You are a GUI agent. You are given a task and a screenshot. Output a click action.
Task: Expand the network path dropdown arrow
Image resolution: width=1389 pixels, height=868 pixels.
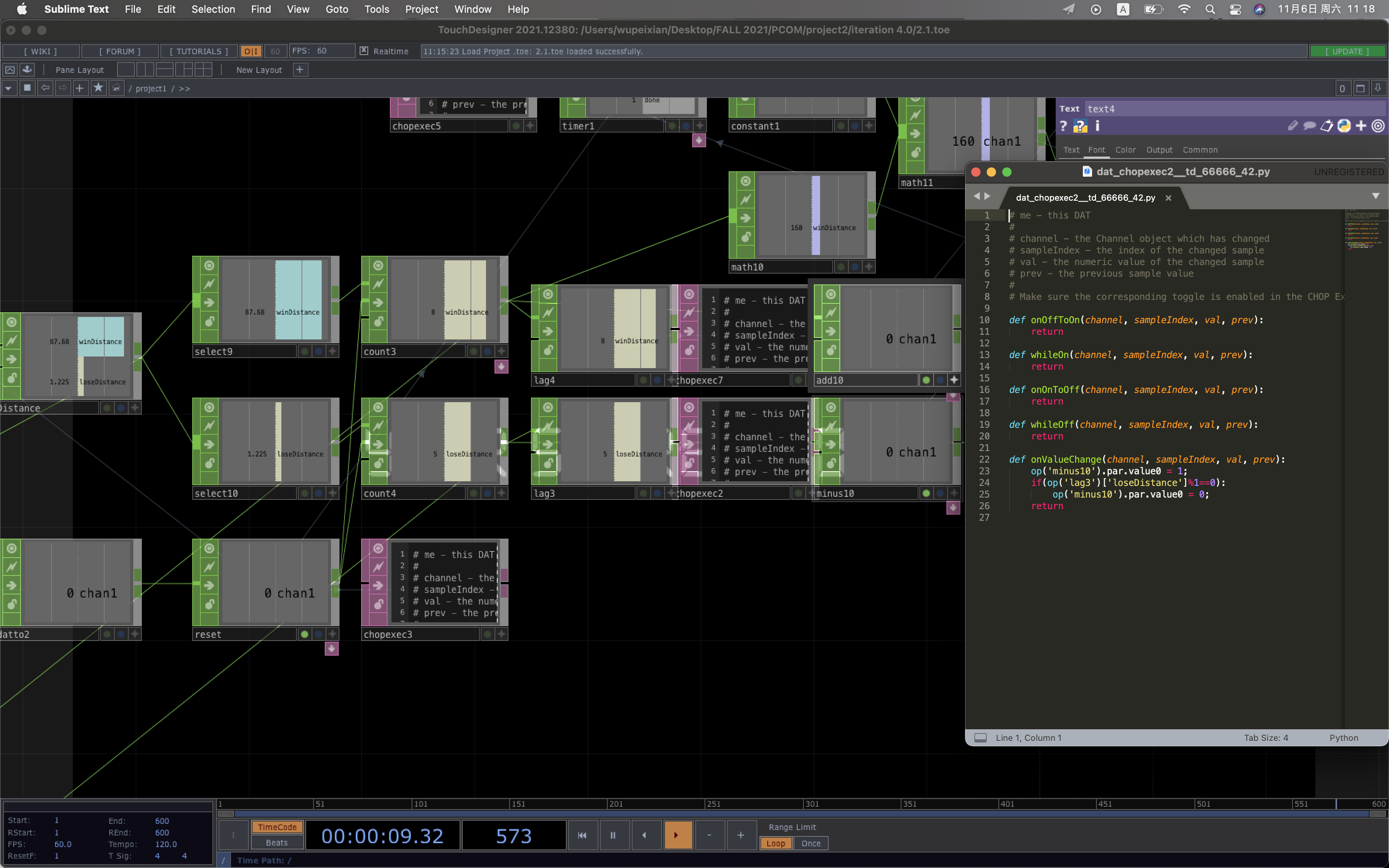[x=9, y=88]
